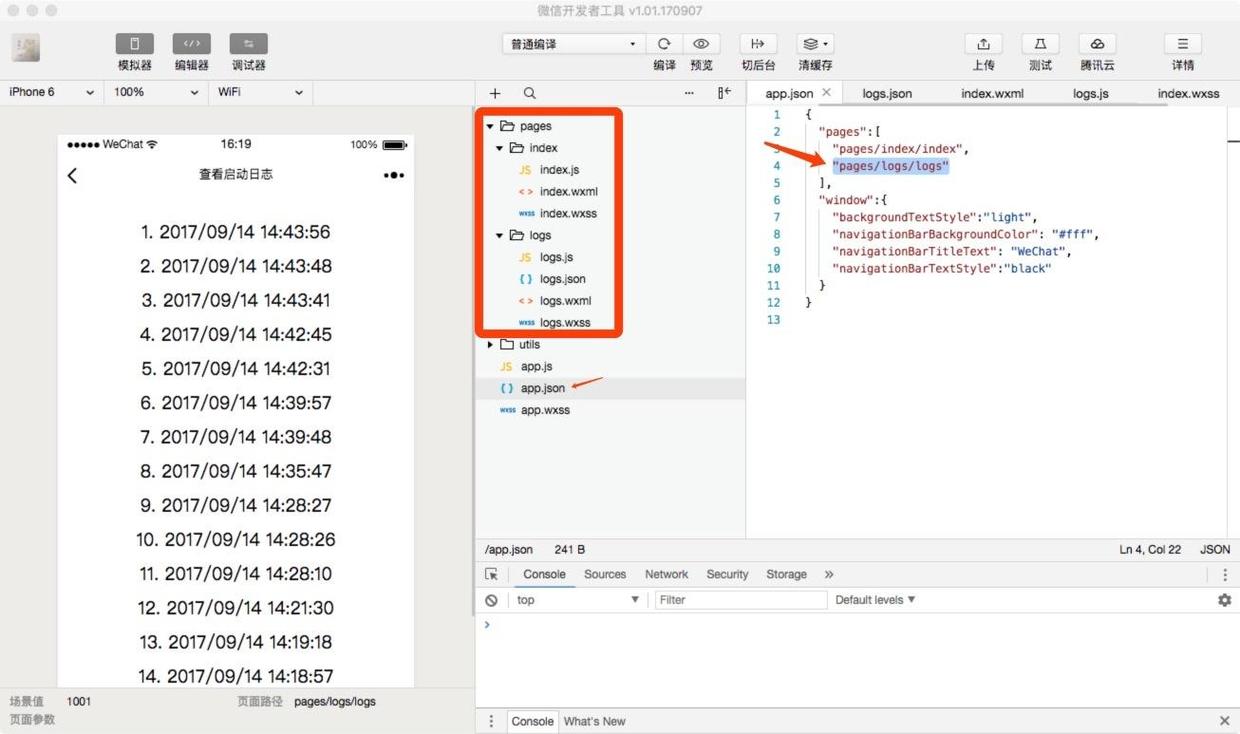Click the Ln 4, Col 22 indicator
The width and height of the screenshot is (1240, 734).
click(x=1150, y=550)
